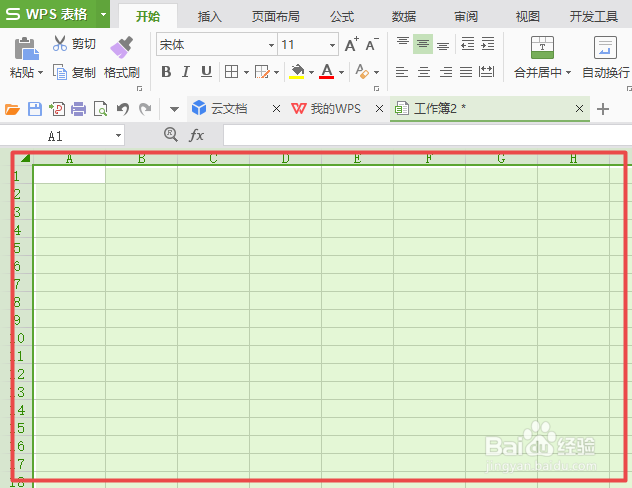Click the decrease indent icon
The height and width of the screenshot is (488, 632).
468,44
